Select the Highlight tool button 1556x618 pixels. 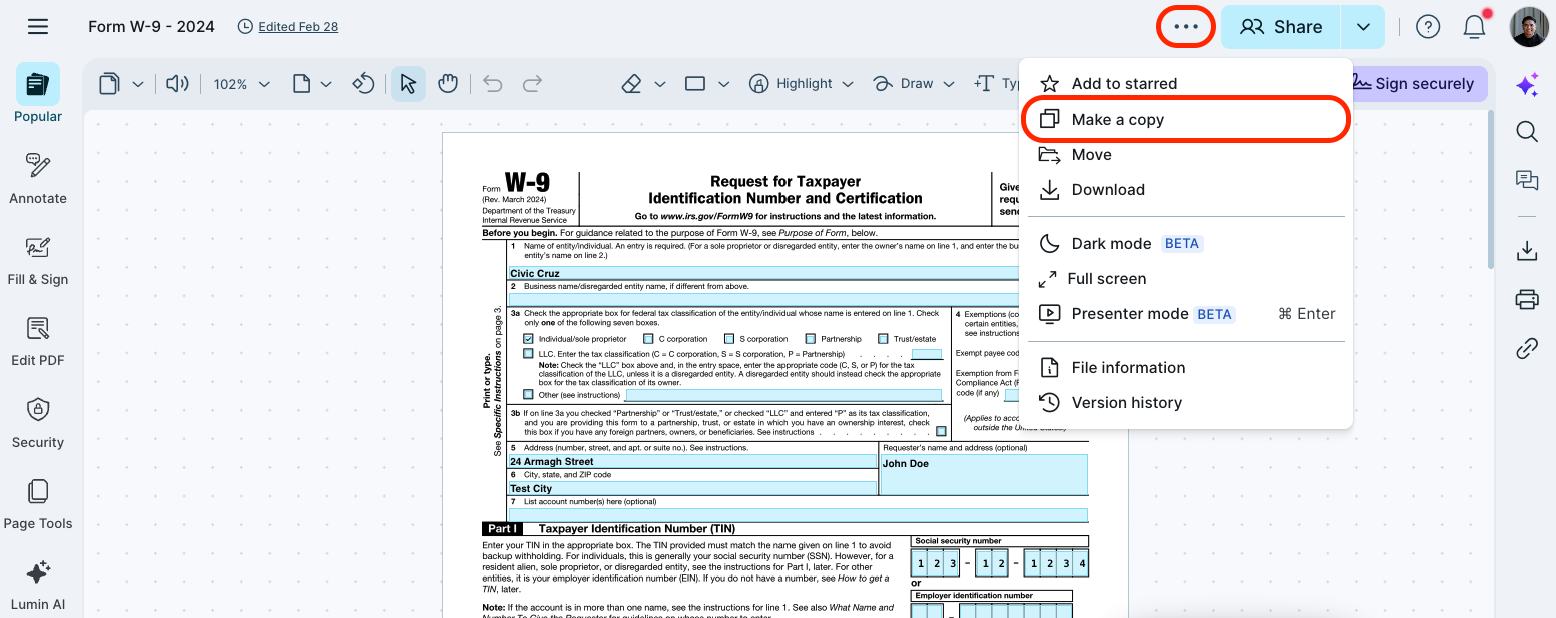click(791, 84)
